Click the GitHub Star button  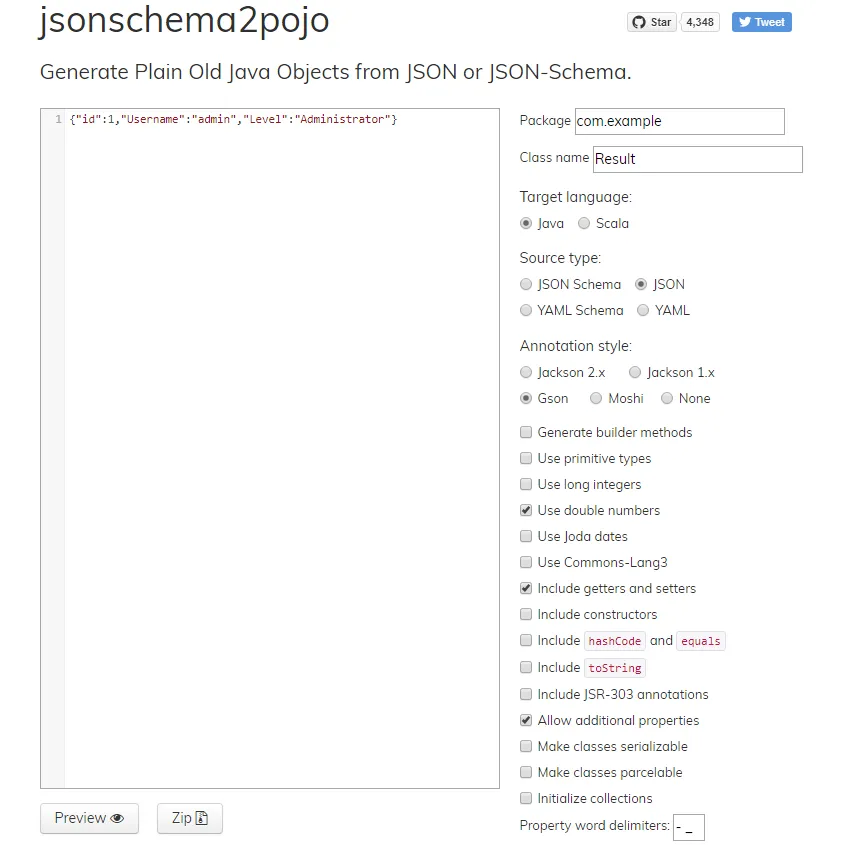pyautogui.click(x=652, y=22)
